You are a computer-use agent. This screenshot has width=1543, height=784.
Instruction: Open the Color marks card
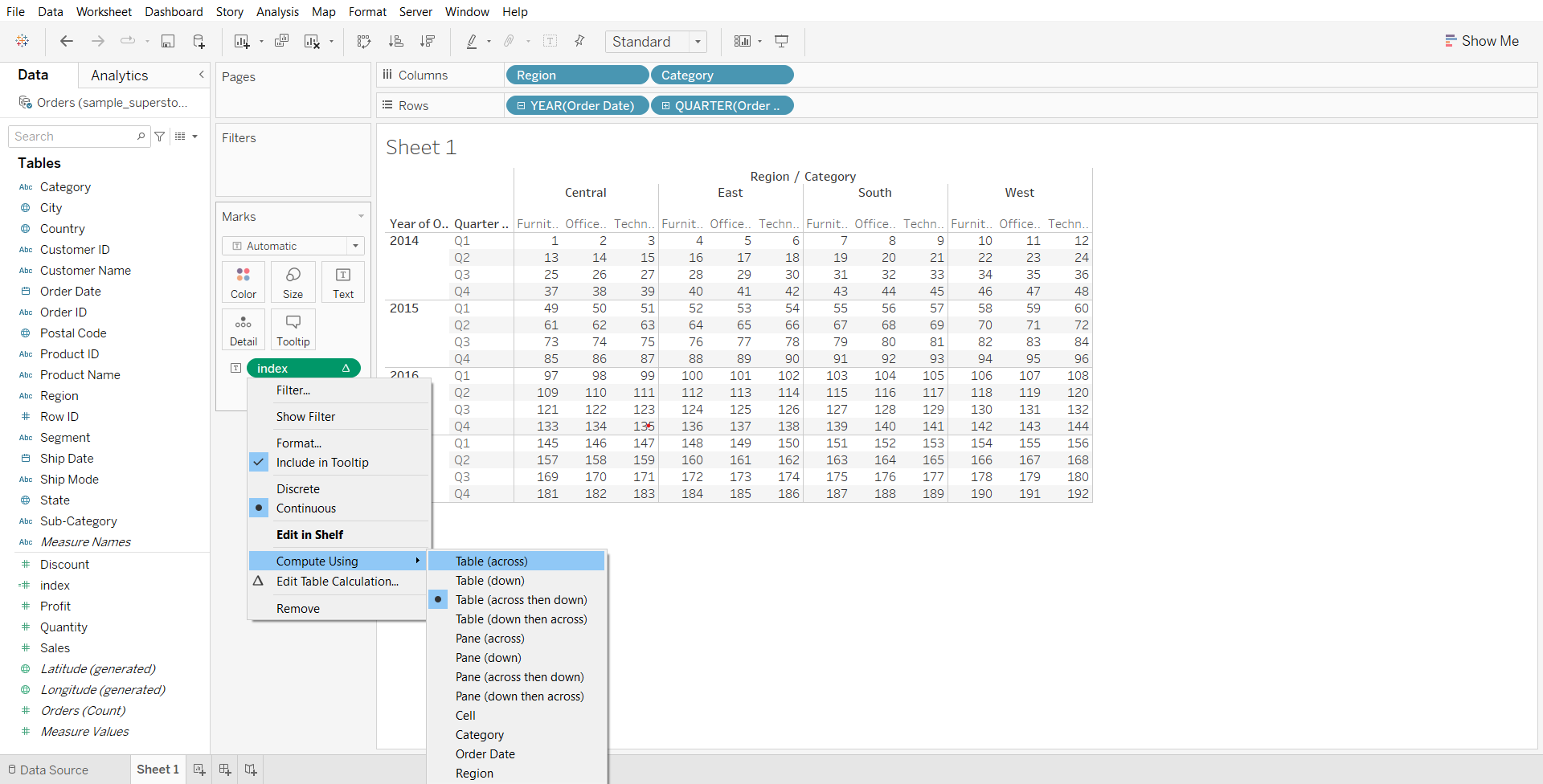click(x=244, y=282)
